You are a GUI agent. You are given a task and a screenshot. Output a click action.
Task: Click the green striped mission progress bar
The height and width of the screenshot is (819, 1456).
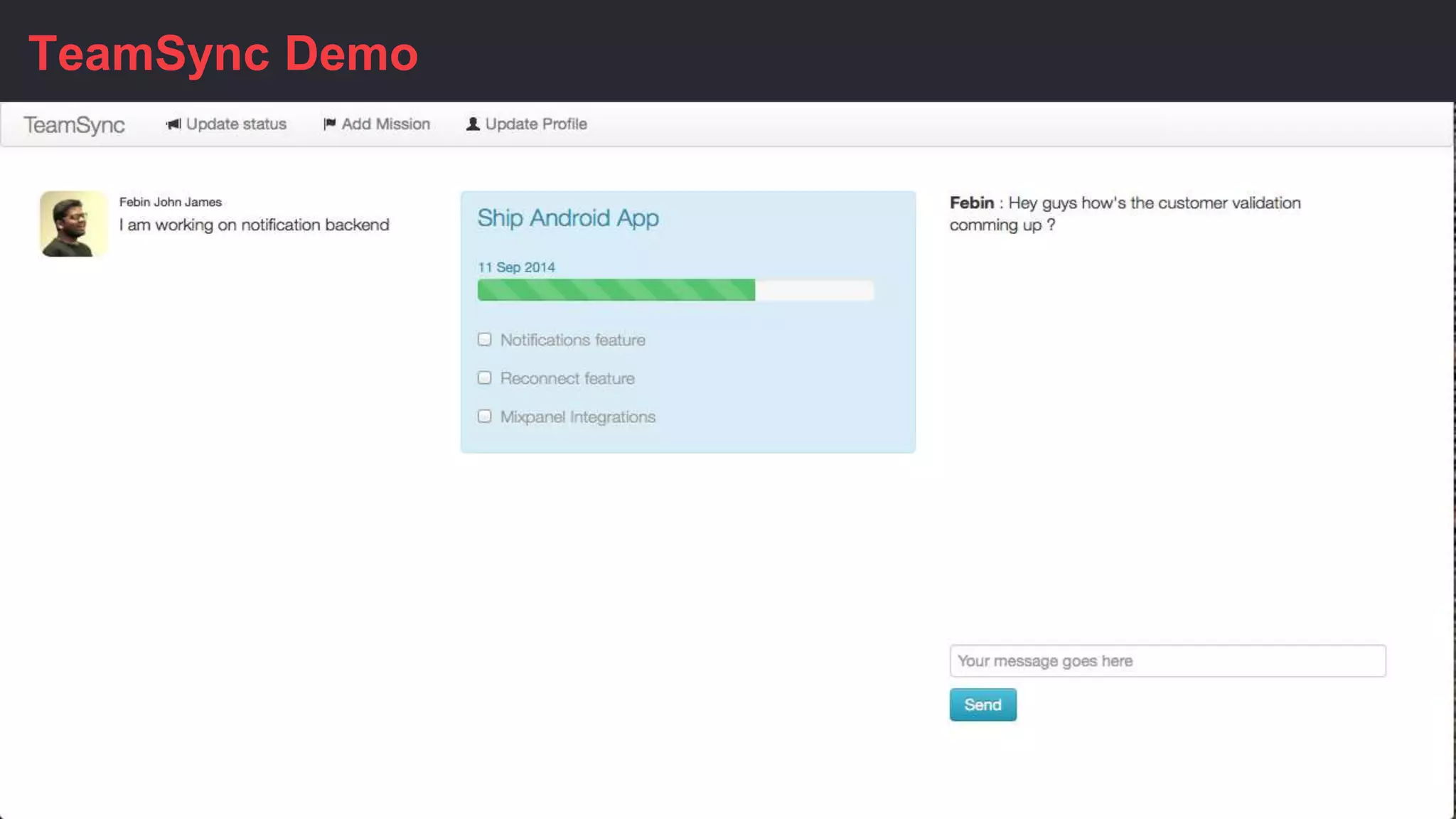click(616, 290)
